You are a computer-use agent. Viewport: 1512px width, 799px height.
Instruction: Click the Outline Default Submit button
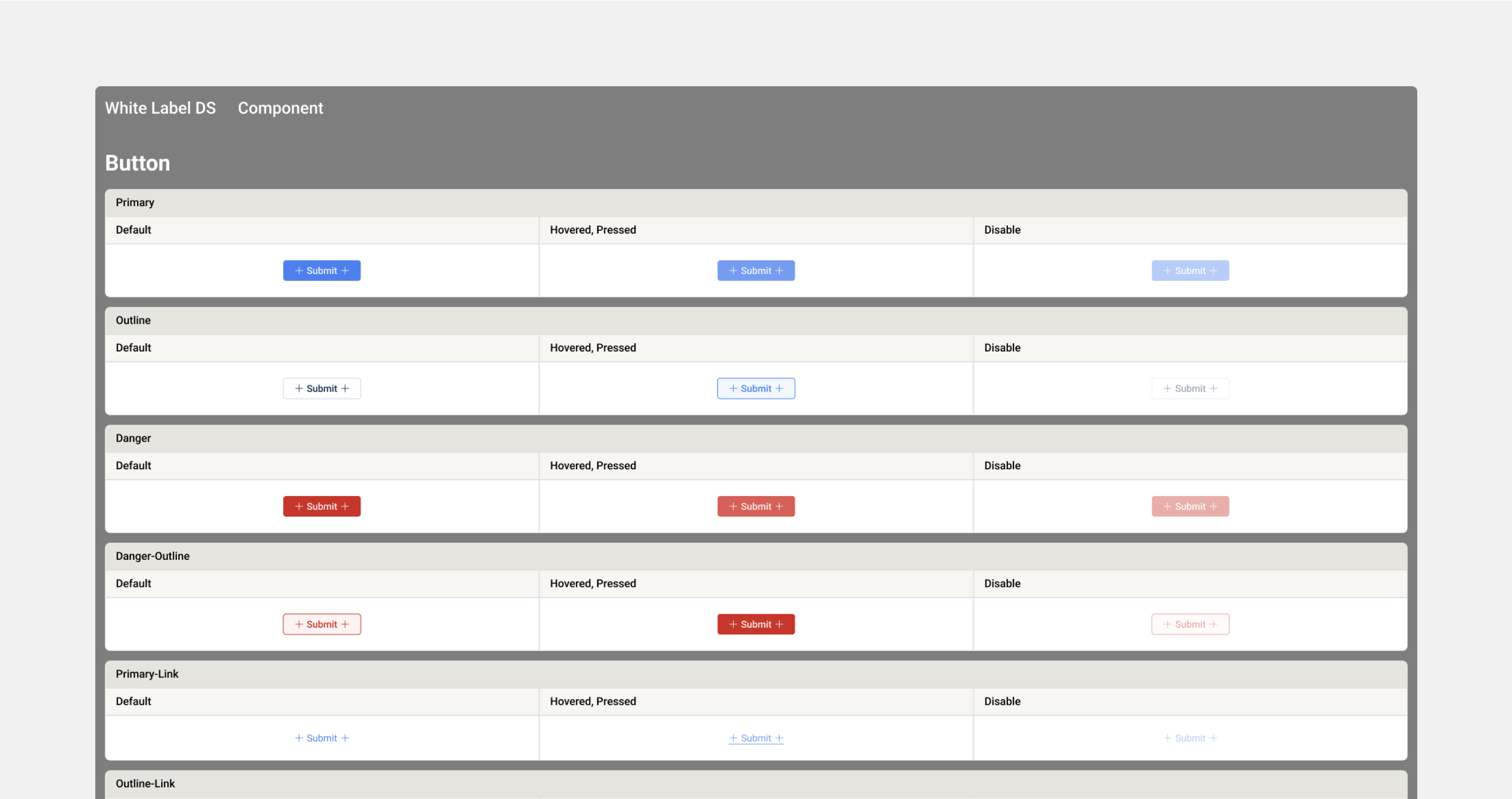tap(322, 389)
